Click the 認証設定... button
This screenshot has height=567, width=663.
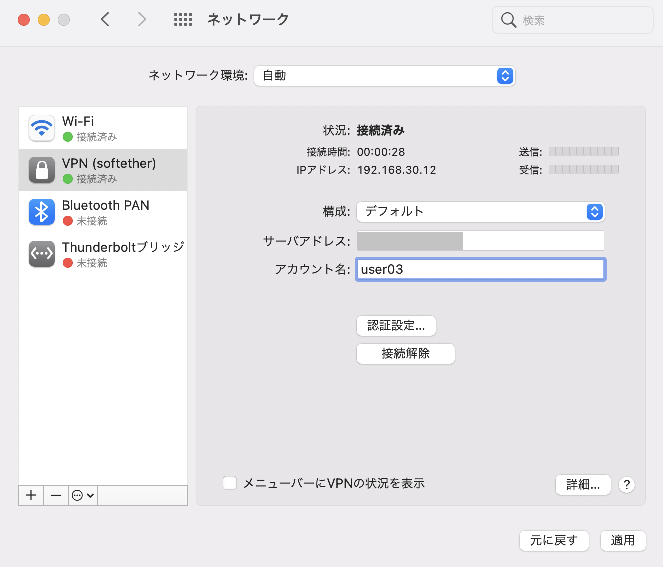click(396, 326)
